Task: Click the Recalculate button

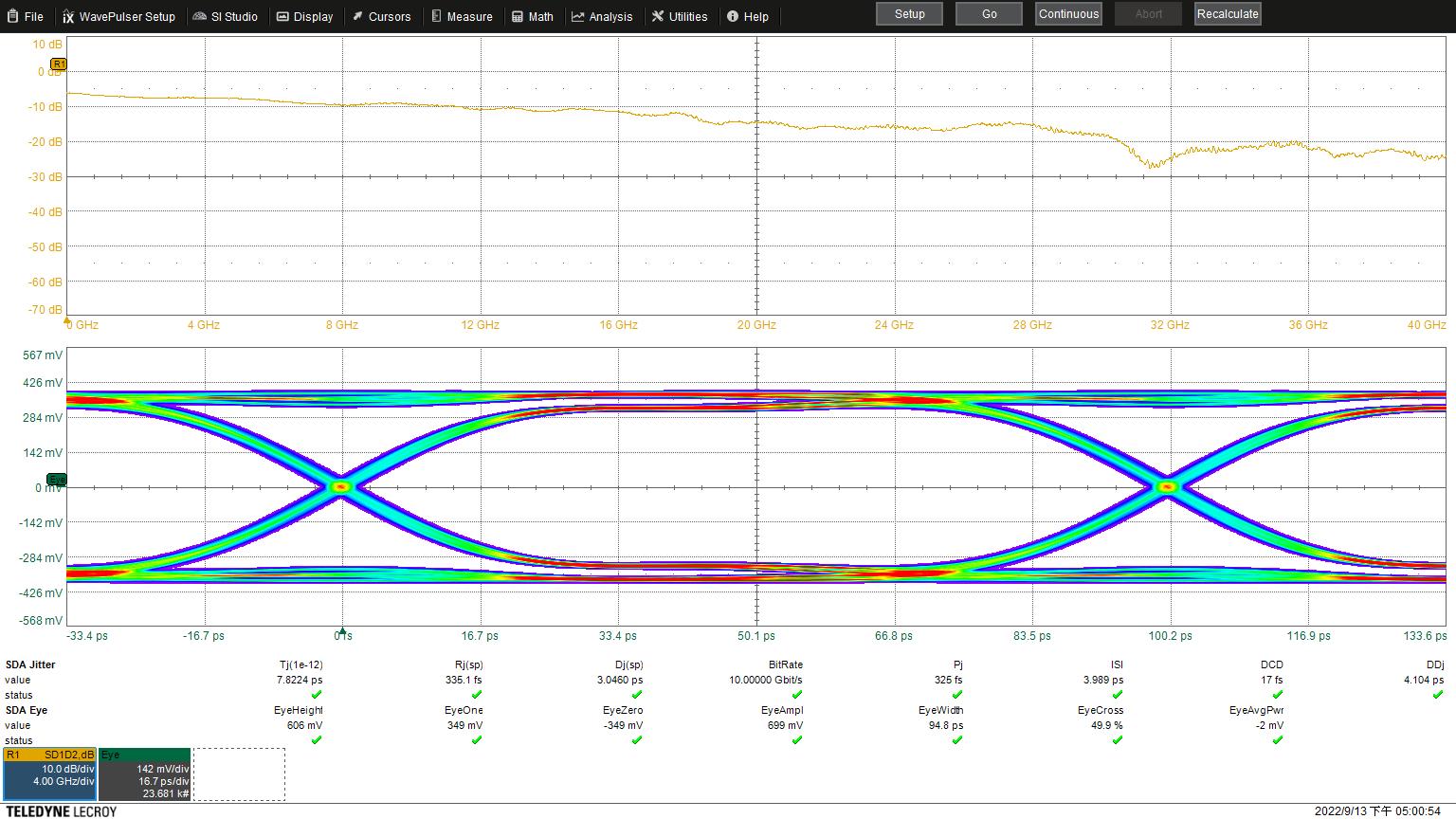Action: point(1227,13)
